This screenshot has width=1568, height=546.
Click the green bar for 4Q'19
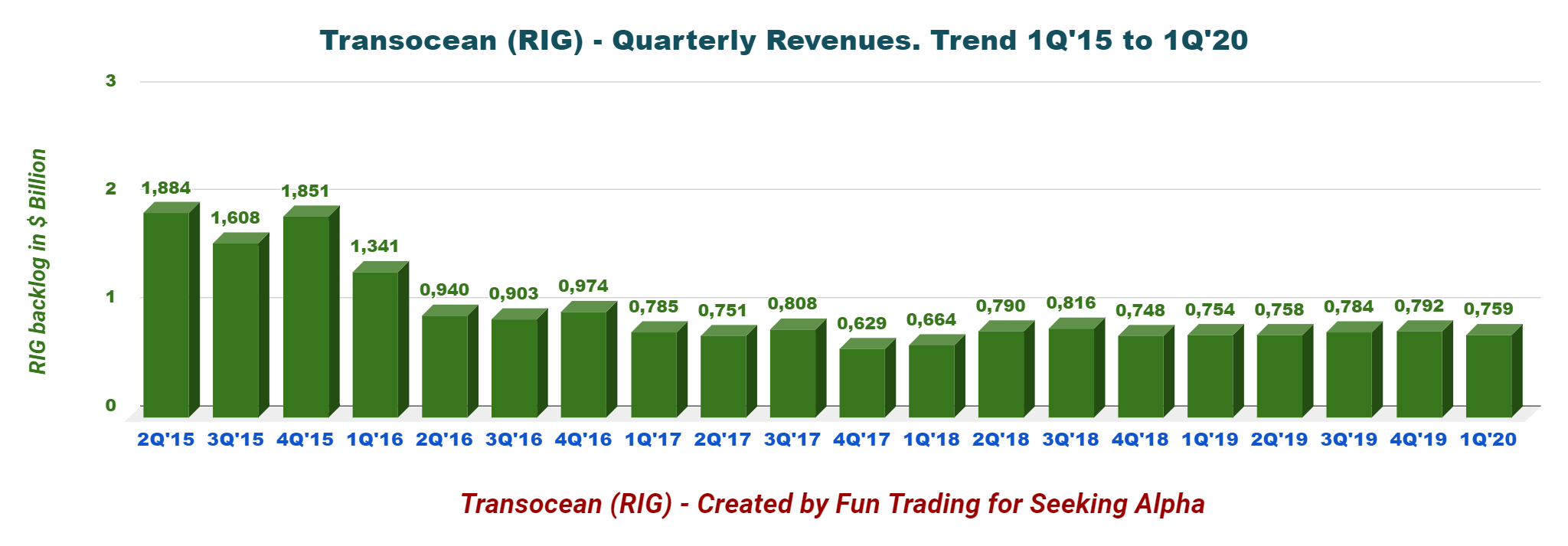[1425, 369]
